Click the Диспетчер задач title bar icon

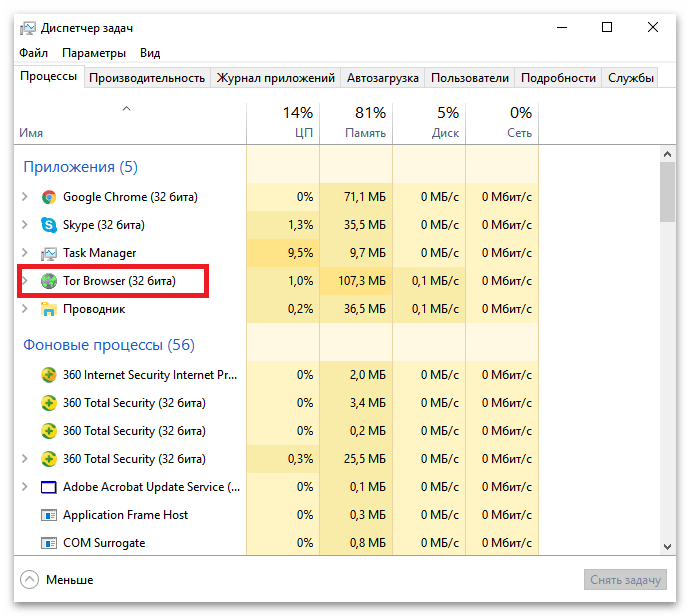[x=28, y=28]
